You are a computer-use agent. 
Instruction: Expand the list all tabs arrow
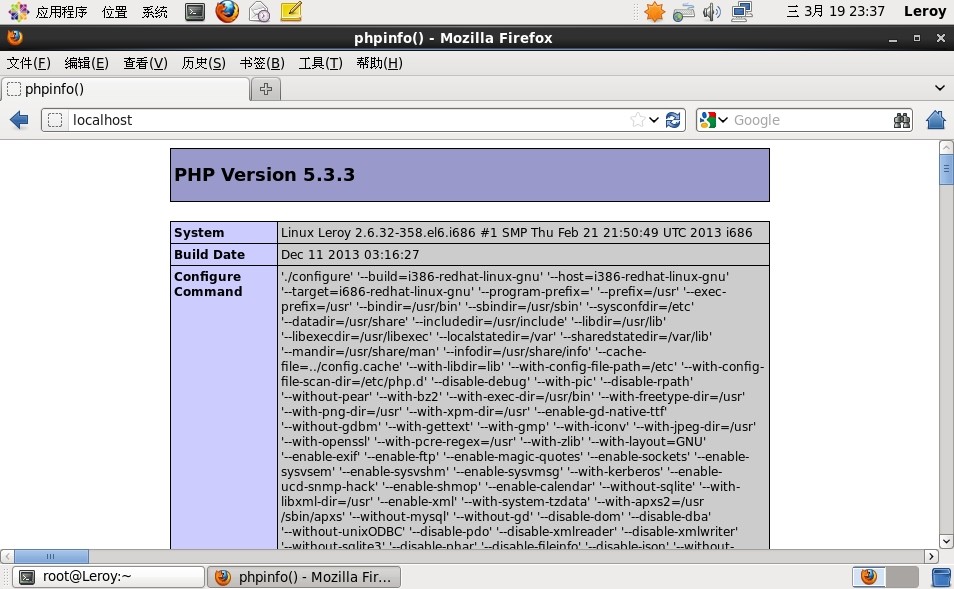click(939, 88)
